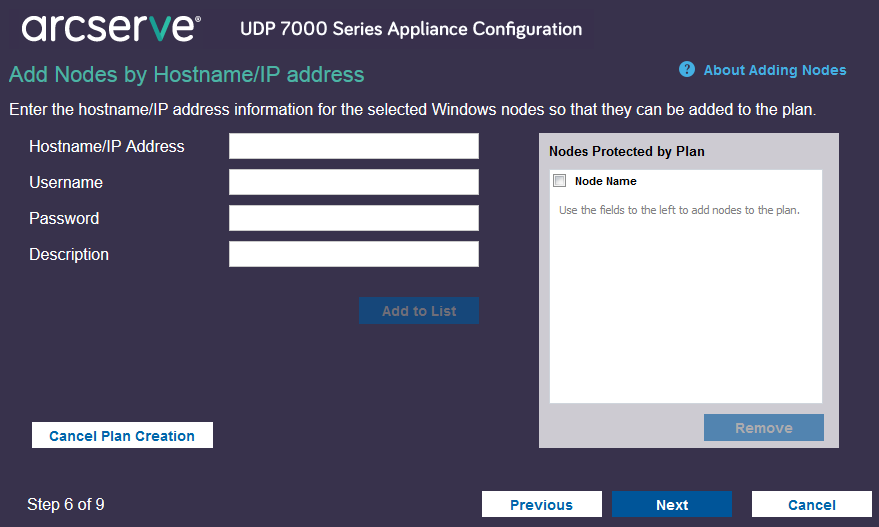
Task: Select the Password entry field
Action: [354, 218]
